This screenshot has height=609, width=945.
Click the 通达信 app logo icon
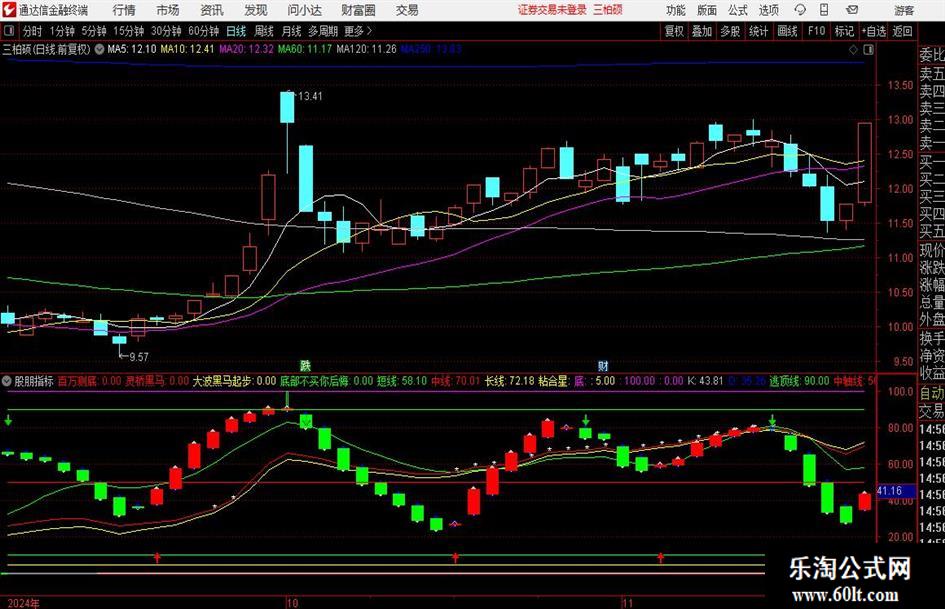point(9,10)
